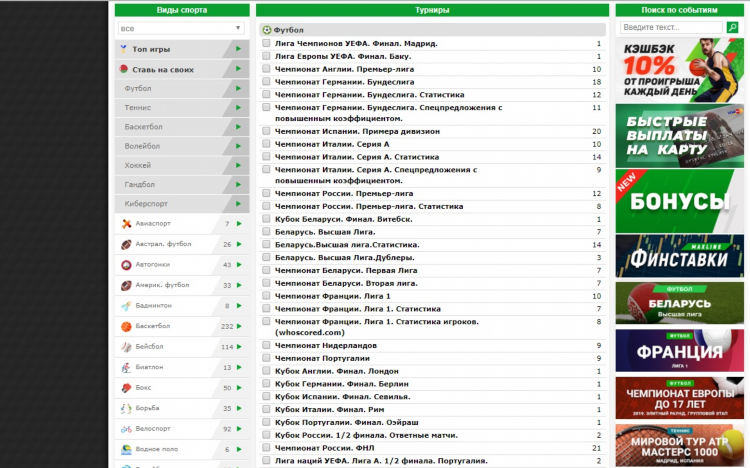Screen dimensions: 750x468
Task: Click the Австрал. футбол ball icon
Action: pyautogui.click(x=126, y=244)
